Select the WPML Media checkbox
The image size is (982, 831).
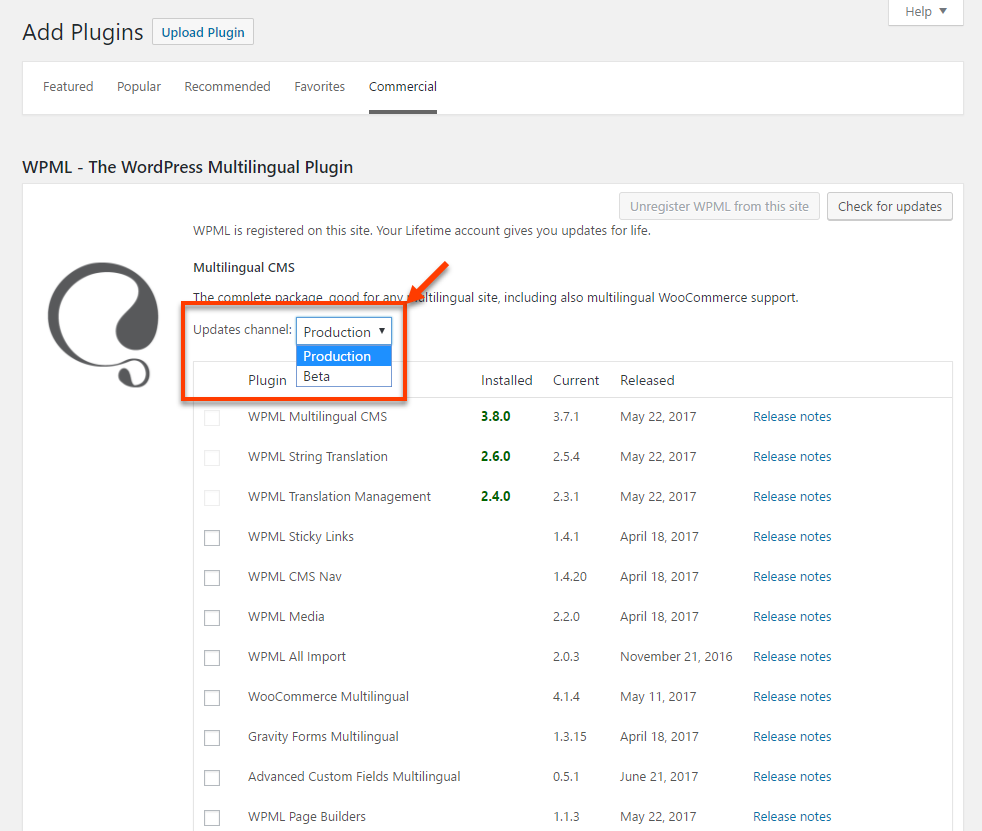click(212, 617)
